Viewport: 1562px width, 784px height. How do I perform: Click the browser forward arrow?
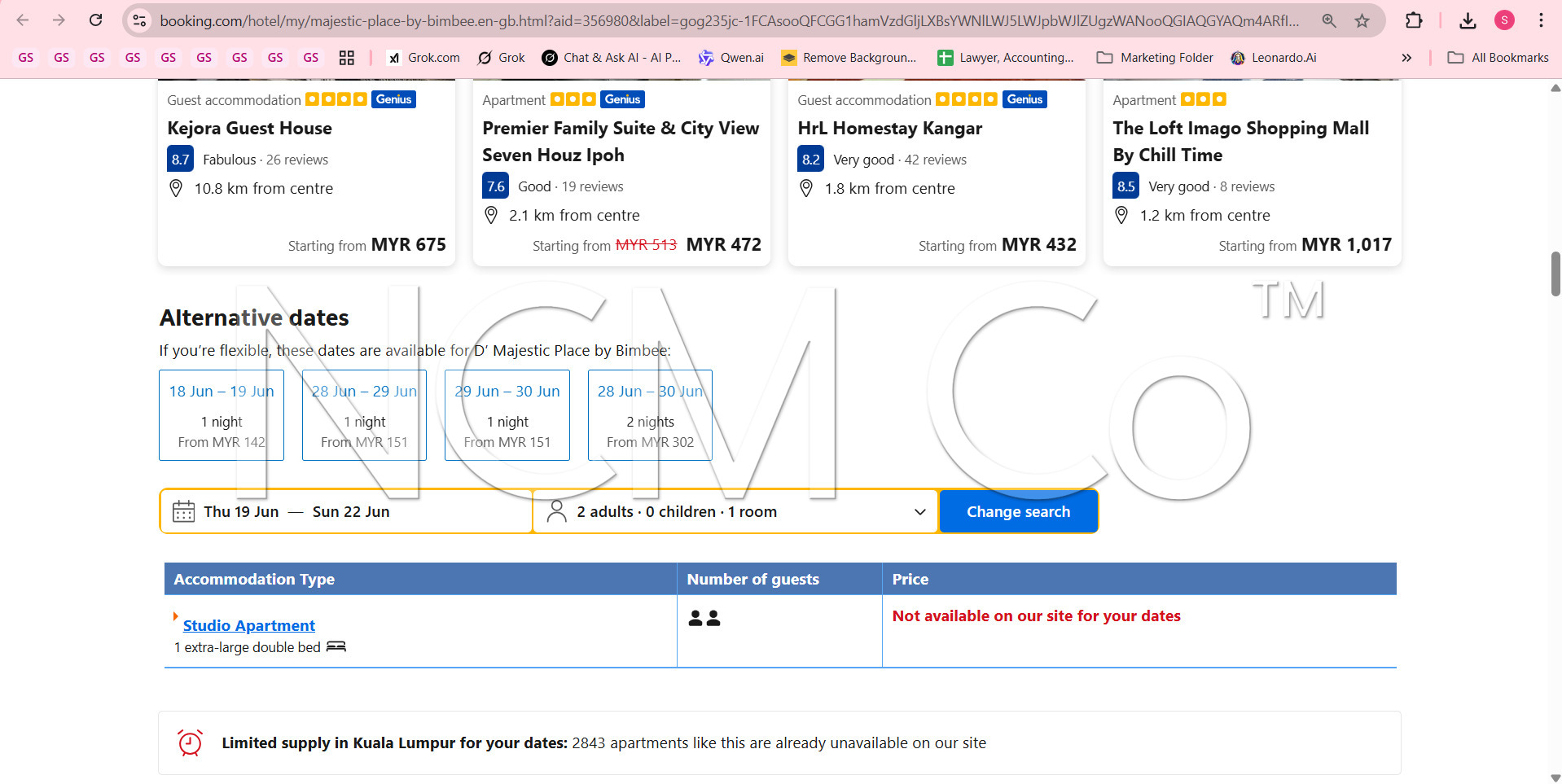pos(59,20)
